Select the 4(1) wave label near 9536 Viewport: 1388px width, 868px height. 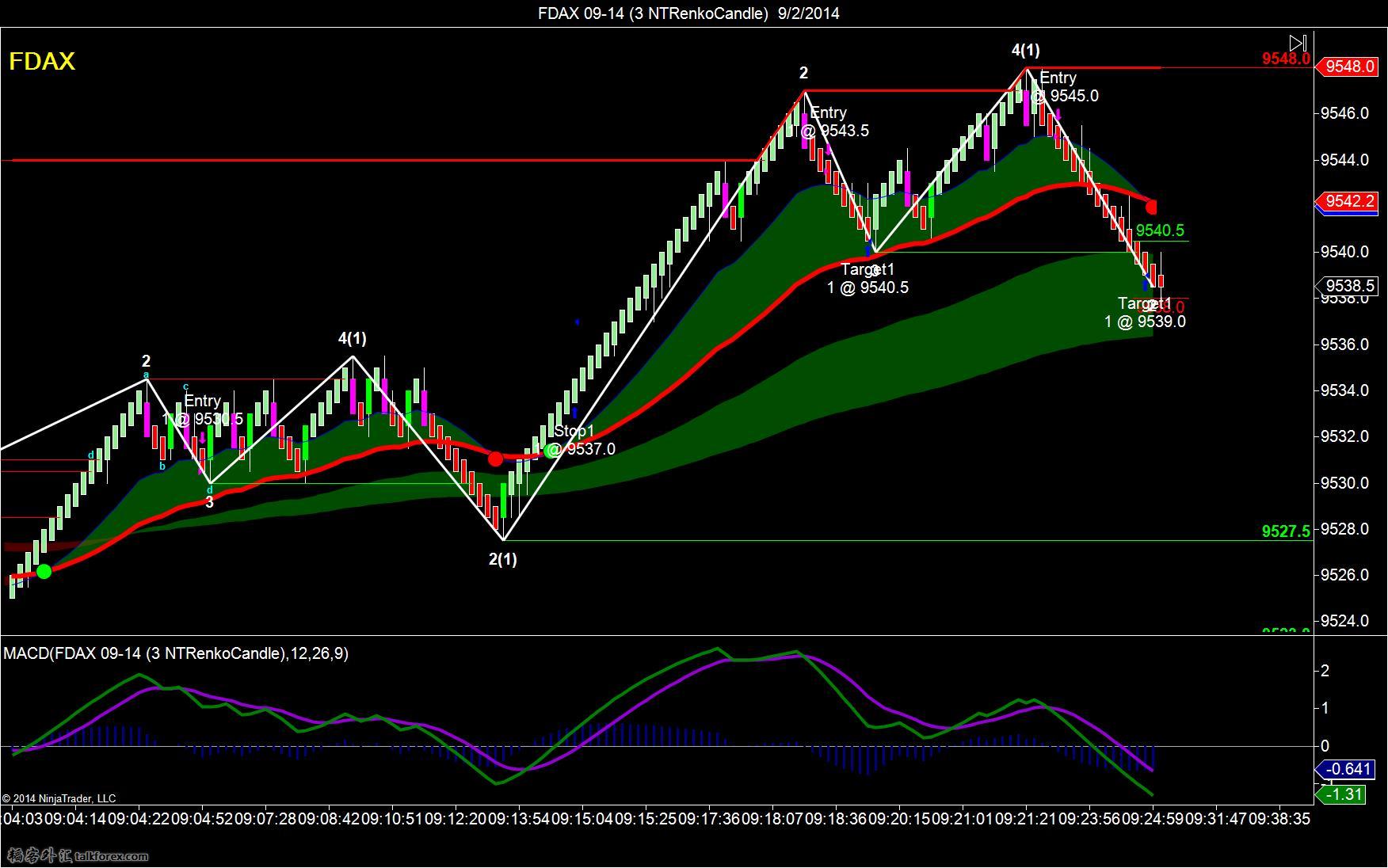353,338
